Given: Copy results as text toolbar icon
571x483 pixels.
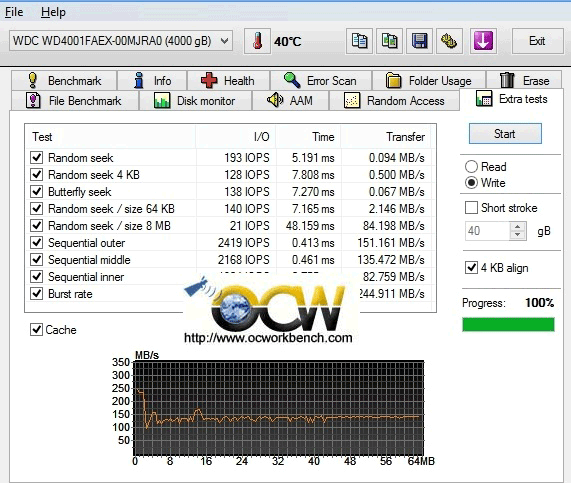Looking at the screenshot, I should click(359, 41).
